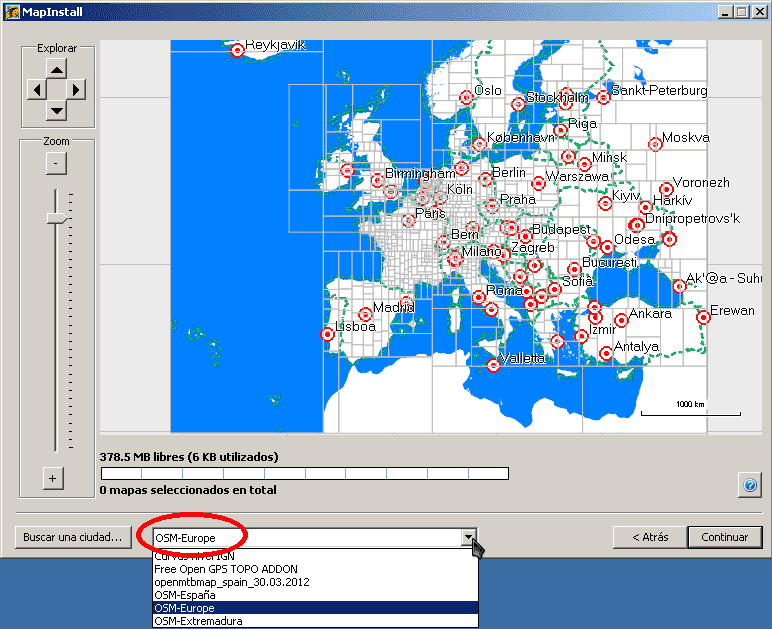Image resolution: width=772 pixels, height=629 pixels.
Task: Click the Erewan marker on the map
Action: click(703, 317)
